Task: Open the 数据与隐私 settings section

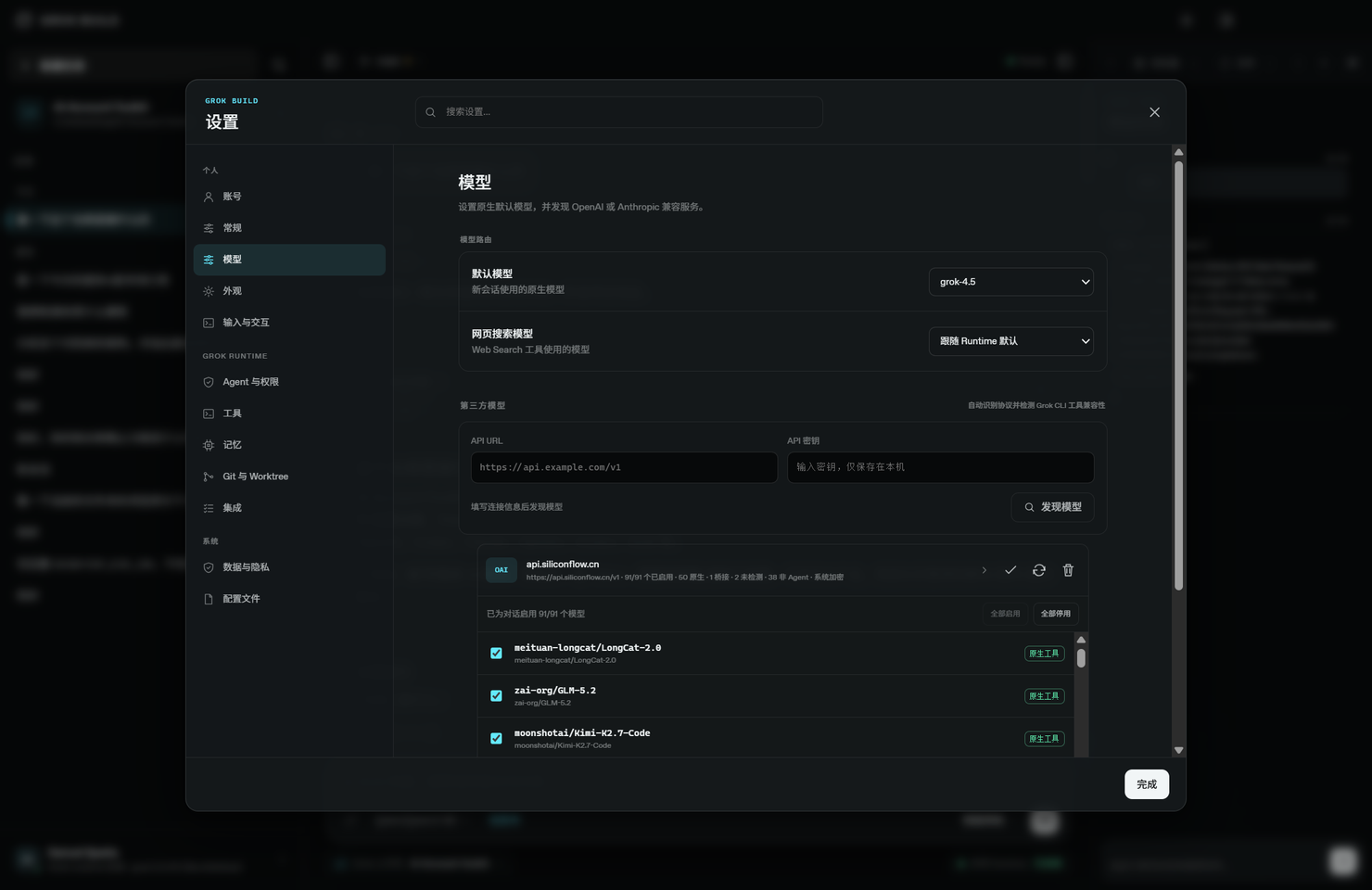Action: [x=289, y=567]
